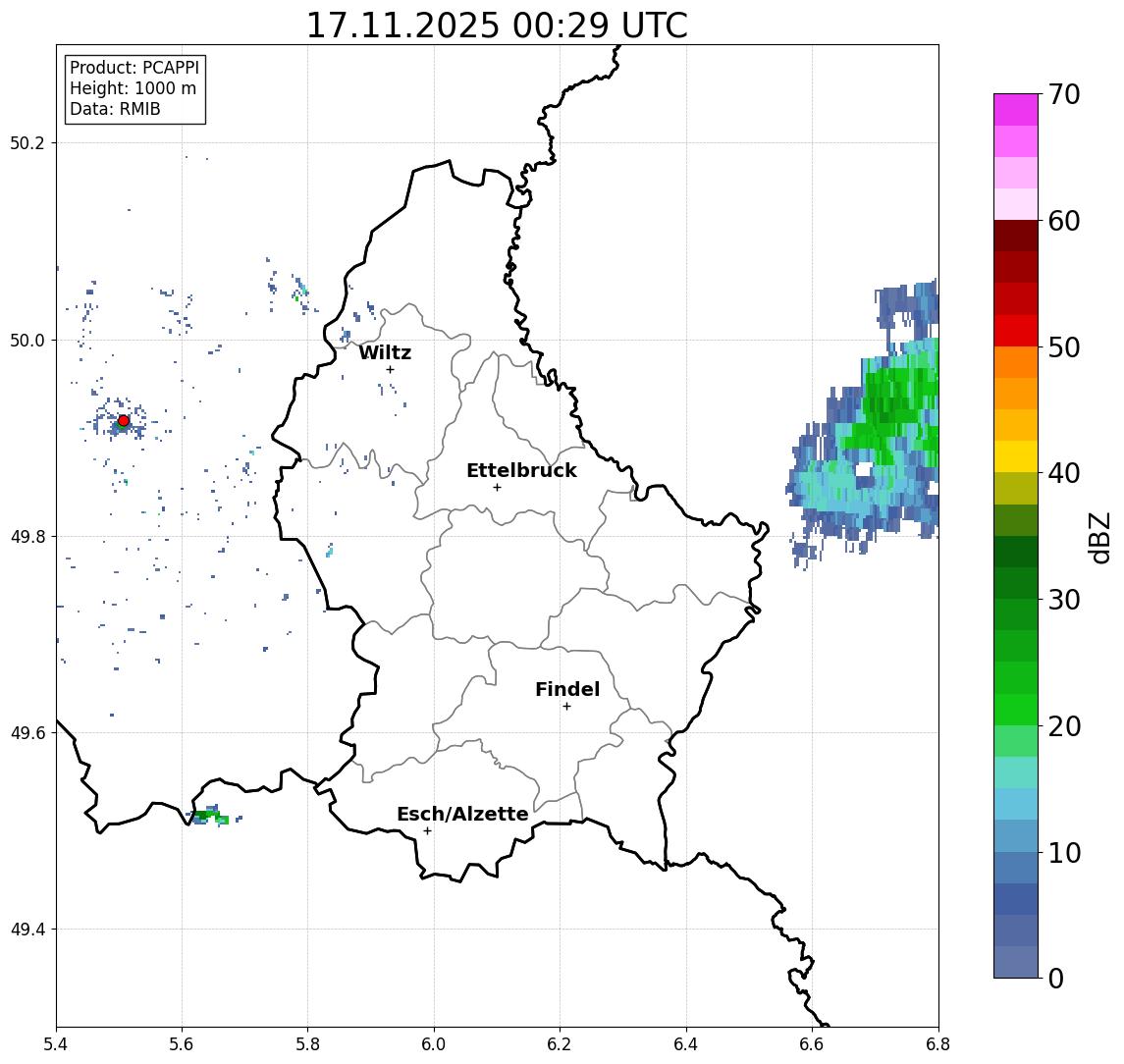Click the yellow colorbar swatch above 40
The image size is (1124, 1064).
[x=1016, y=456]
